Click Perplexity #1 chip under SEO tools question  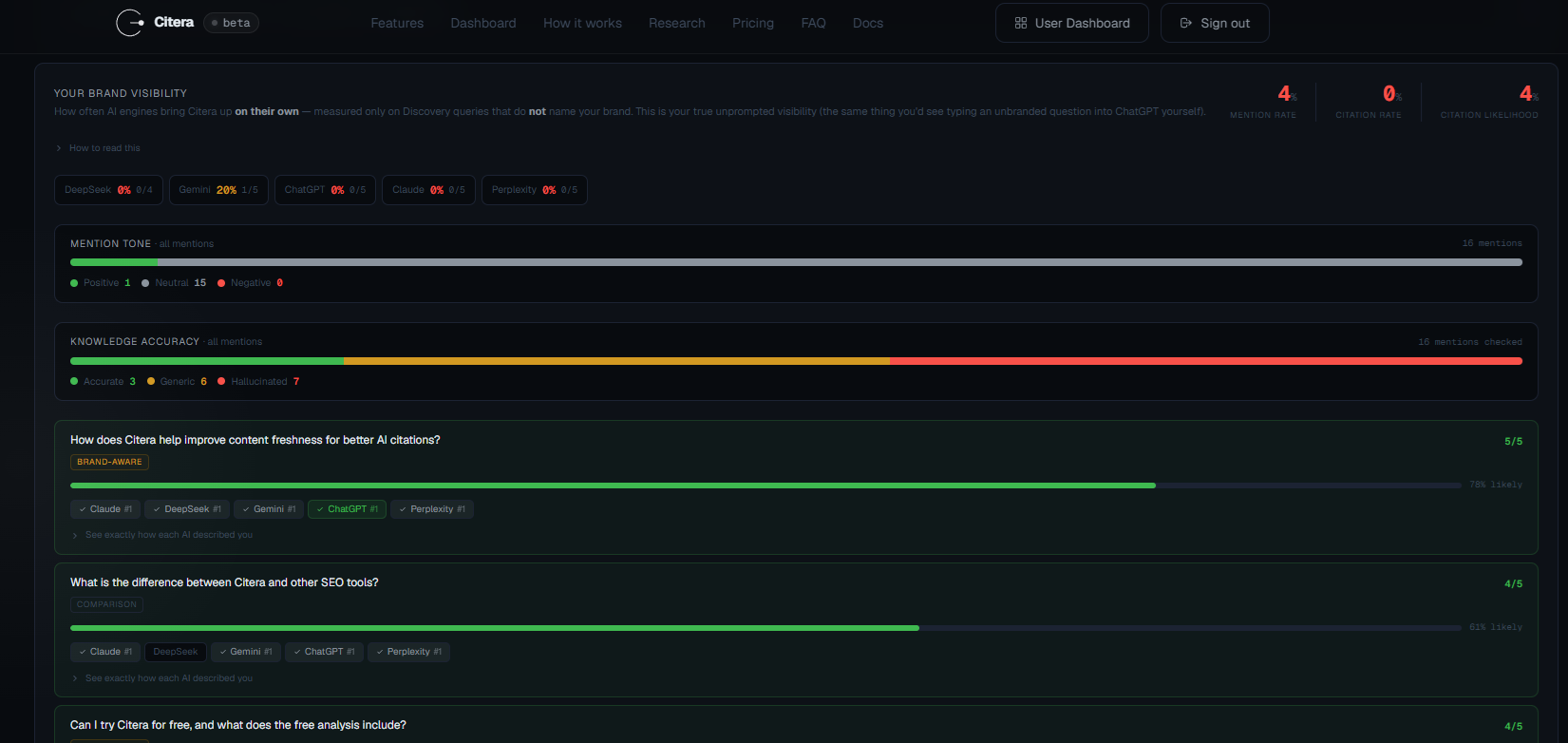pyautogui.click(x=408, y=652)
